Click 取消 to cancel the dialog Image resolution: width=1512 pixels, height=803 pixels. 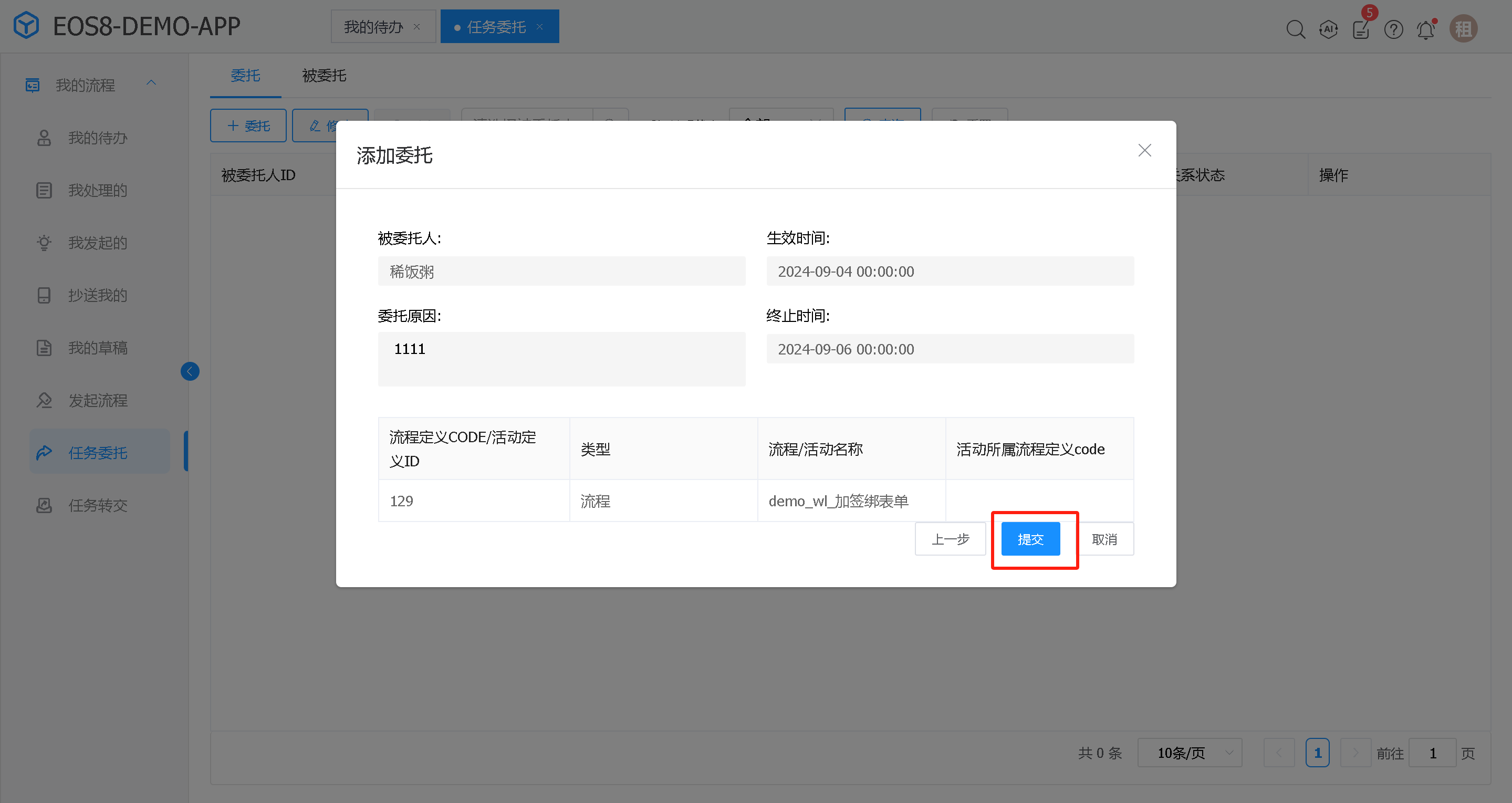(1104, 539)
